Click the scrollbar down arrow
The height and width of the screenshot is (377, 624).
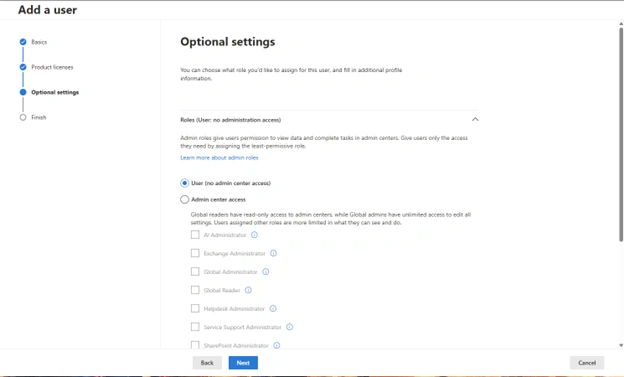tap(621, 346)
